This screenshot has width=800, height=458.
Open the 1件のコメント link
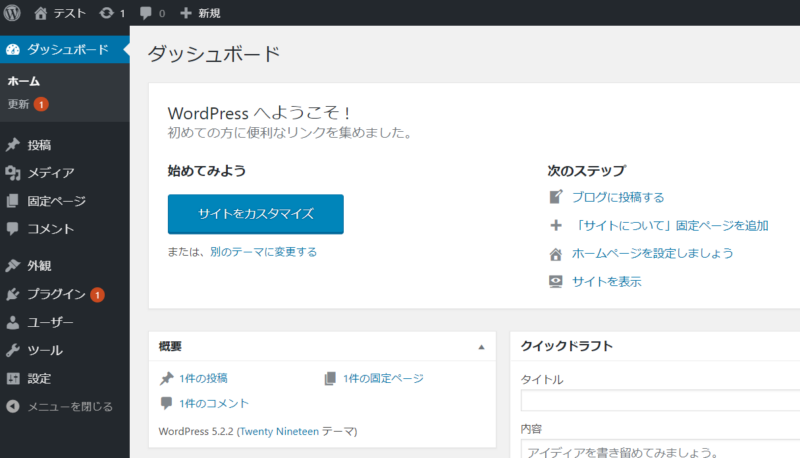click(x=214, y=403)
